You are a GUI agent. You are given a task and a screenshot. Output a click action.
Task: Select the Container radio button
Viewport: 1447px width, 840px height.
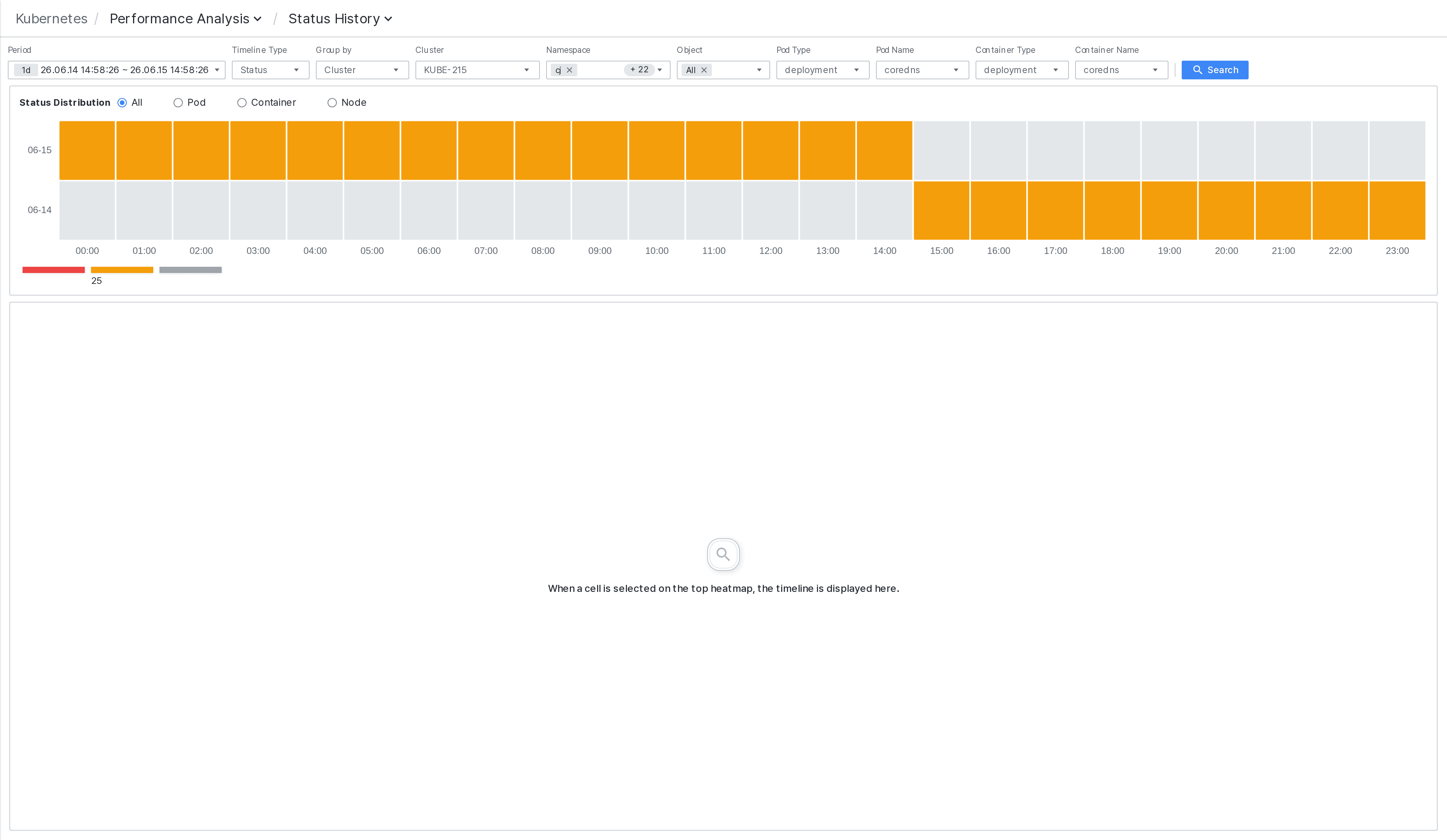[242, 103]
